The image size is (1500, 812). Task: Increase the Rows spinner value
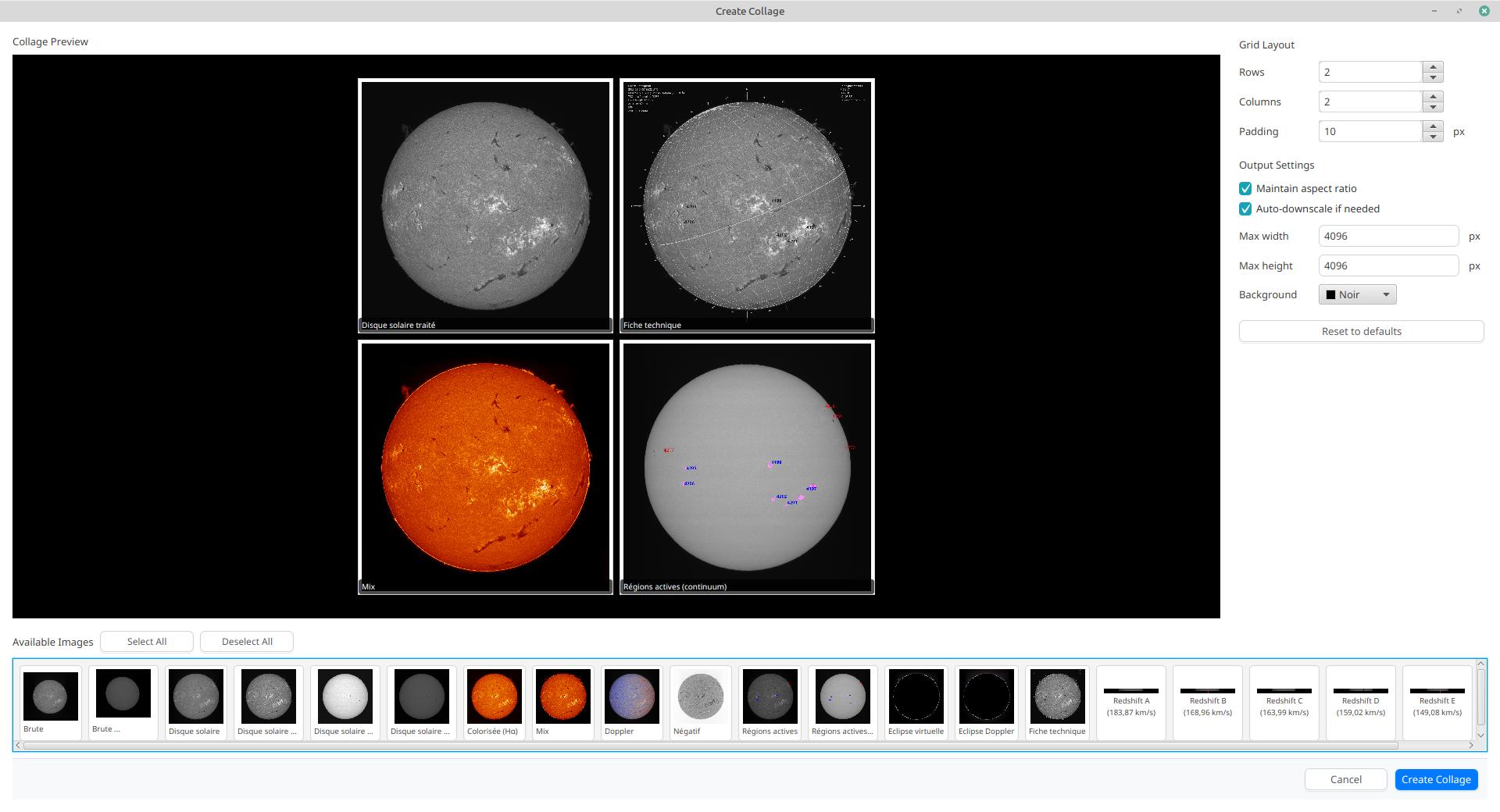point(1433,67)
